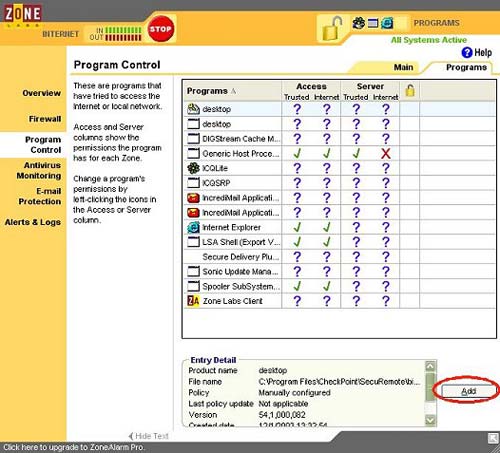Click the Access column group header
The height and width of the screenshot is (453, 500).
(x=311, y=86)
